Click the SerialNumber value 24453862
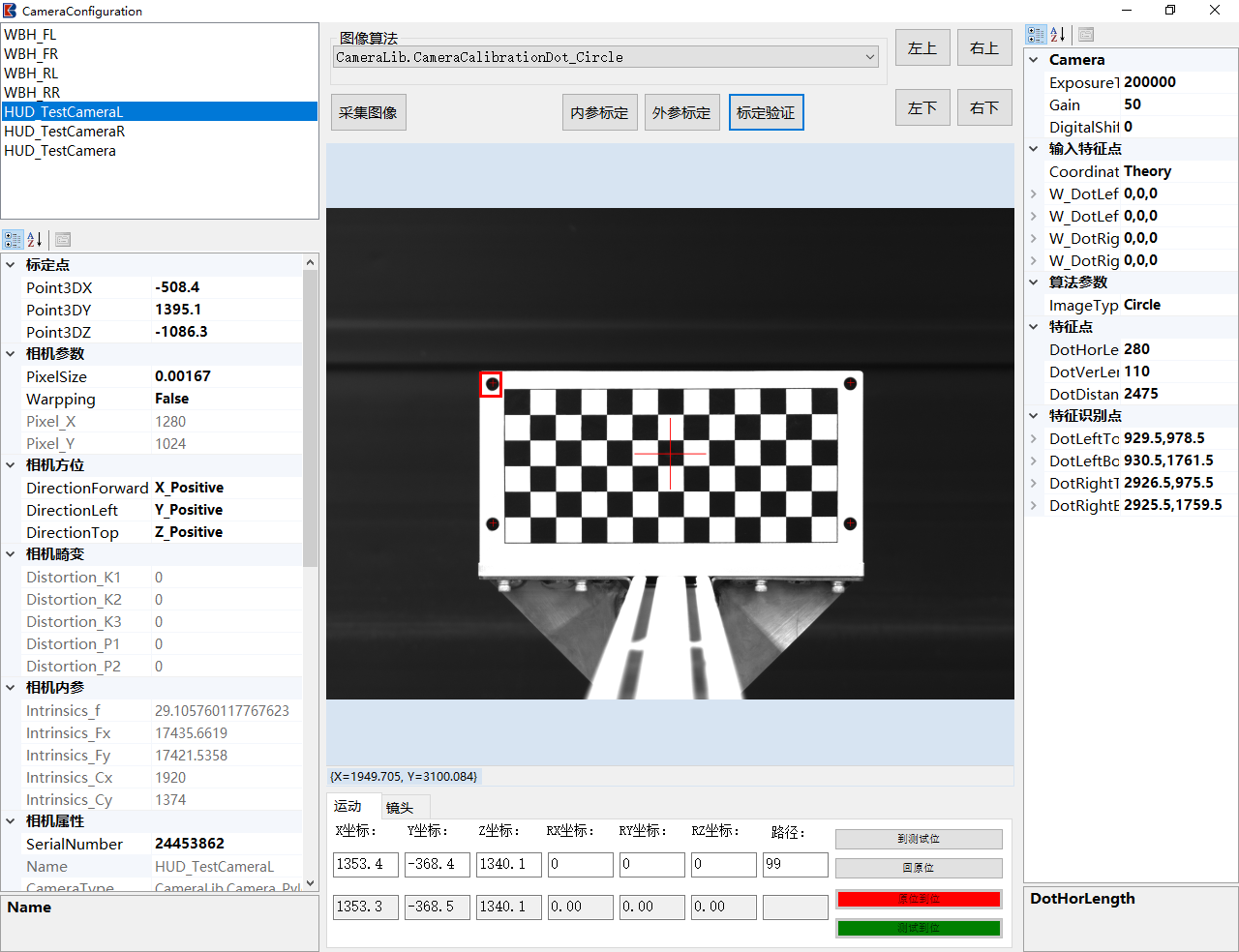 tap(227, 844)
